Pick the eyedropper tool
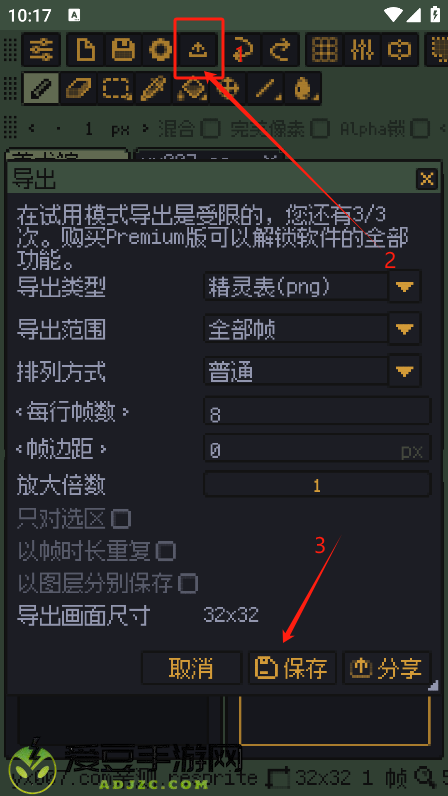The image size is (448, 796). point(154,89)
